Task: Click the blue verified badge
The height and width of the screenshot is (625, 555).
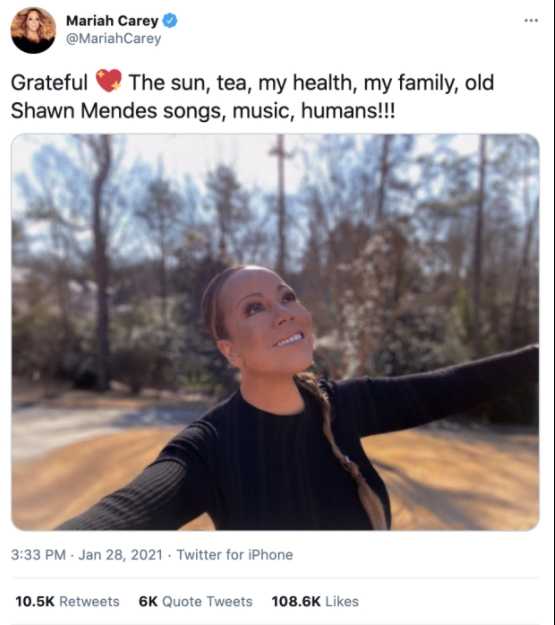Action: (170, 20)
